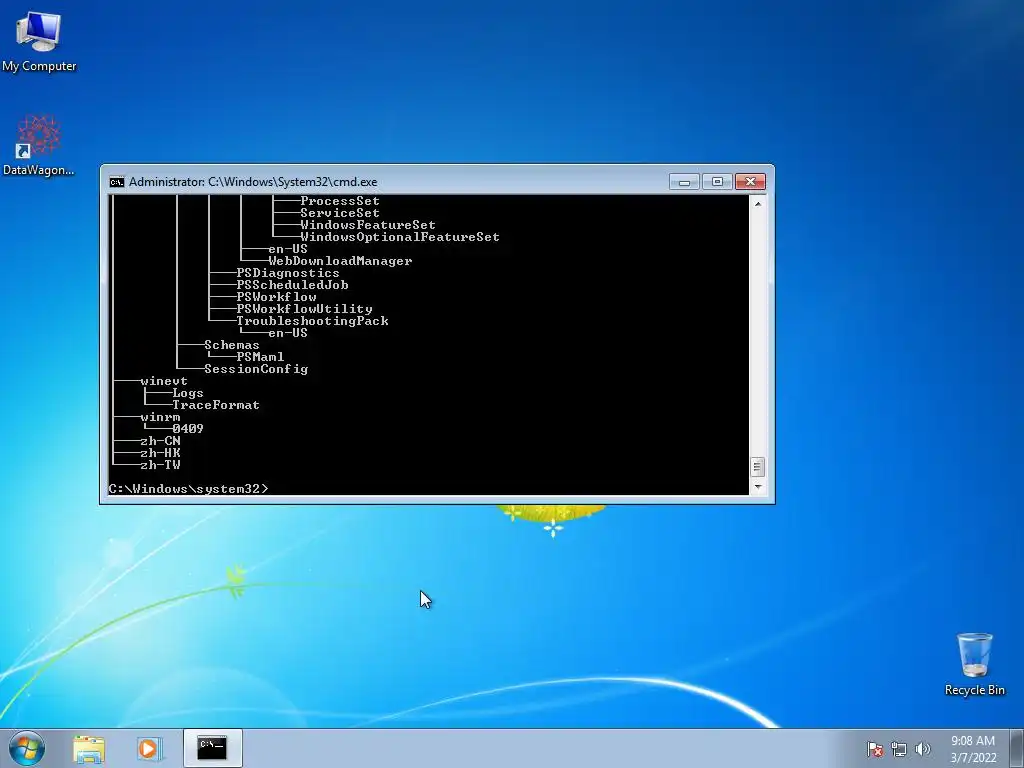Image resolution: width=1024 pixels, height=768 pixels.
Task: Click the PSWorkflowUtility entry
Action: coord(304,309)
